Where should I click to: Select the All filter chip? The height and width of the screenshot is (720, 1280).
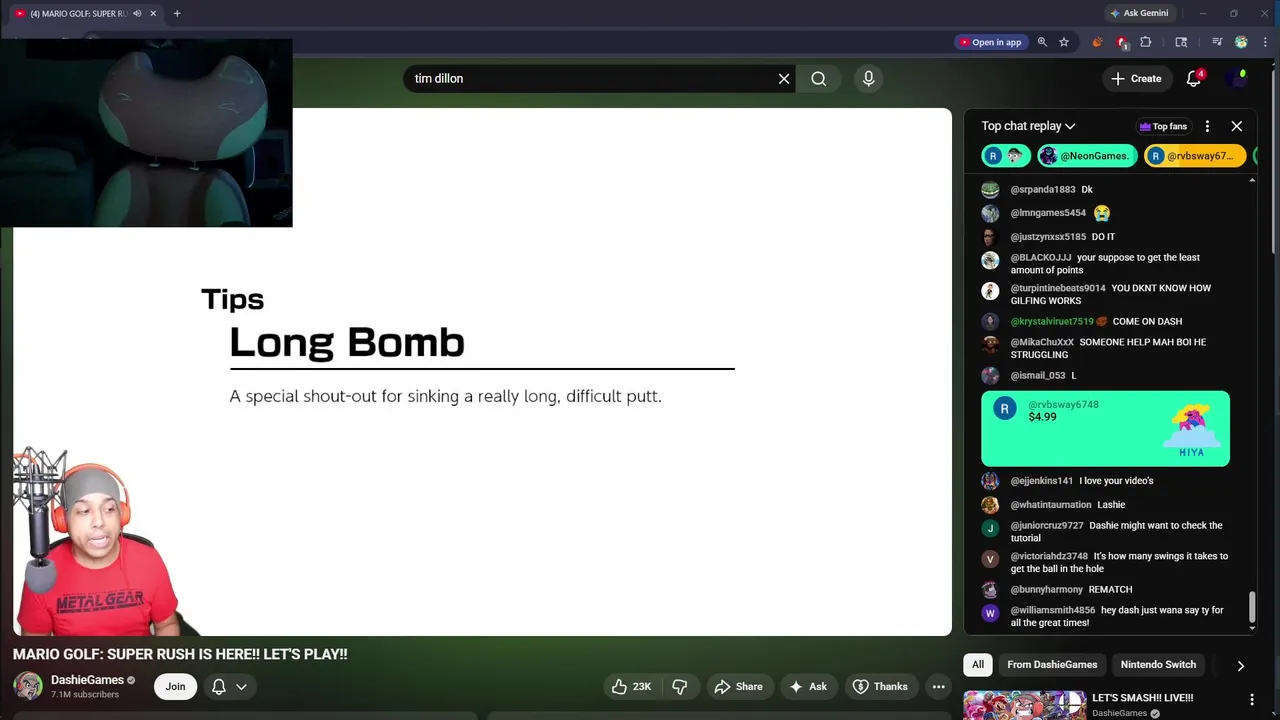click(978, 665)
